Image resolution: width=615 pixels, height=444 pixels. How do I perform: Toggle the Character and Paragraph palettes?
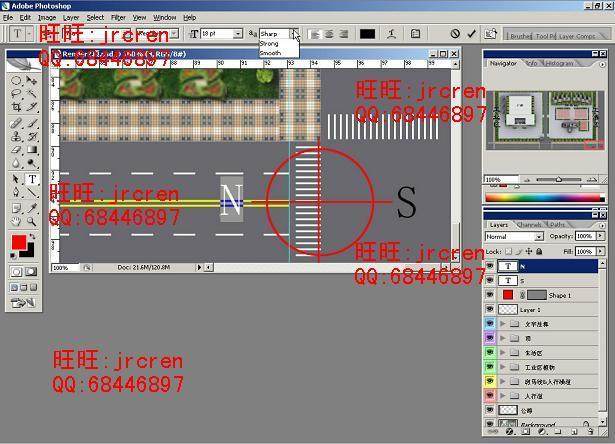(x=415, y=34)
